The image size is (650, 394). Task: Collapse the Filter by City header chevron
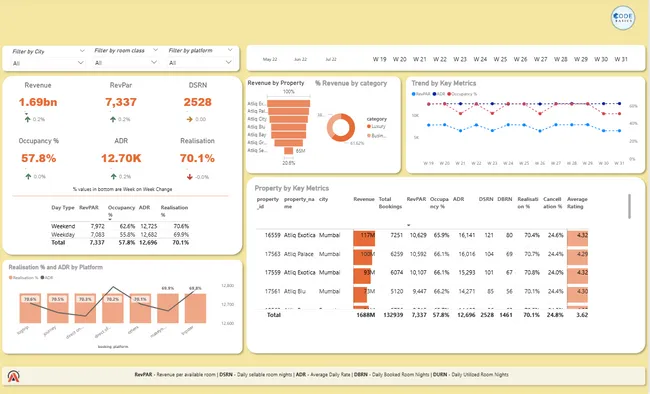tap(82, 51)
